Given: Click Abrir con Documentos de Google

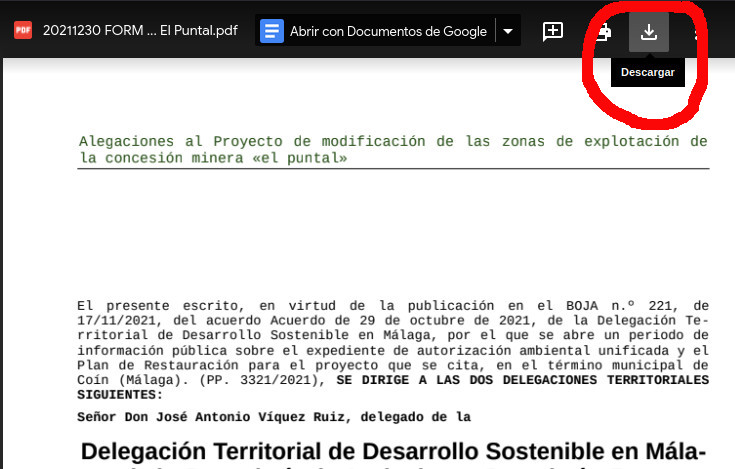Looking at the screenshot, I should pos(387,31).
